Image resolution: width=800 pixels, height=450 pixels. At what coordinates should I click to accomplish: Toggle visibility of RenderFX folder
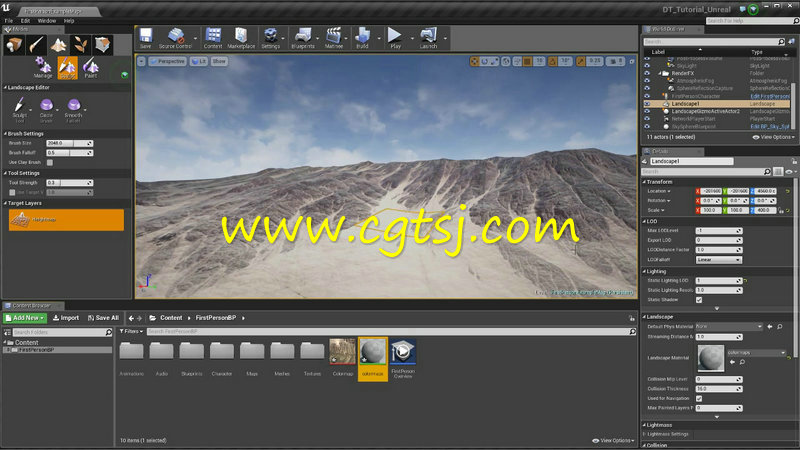[x=647, y=73]
